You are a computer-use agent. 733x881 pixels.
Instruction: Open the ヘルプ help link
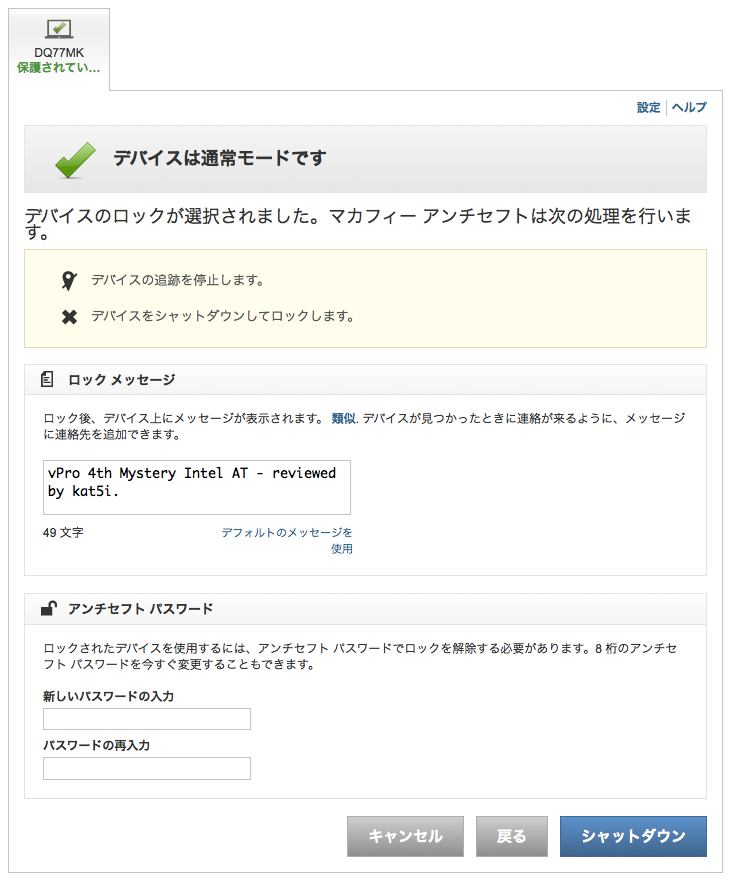pos(689,108)
